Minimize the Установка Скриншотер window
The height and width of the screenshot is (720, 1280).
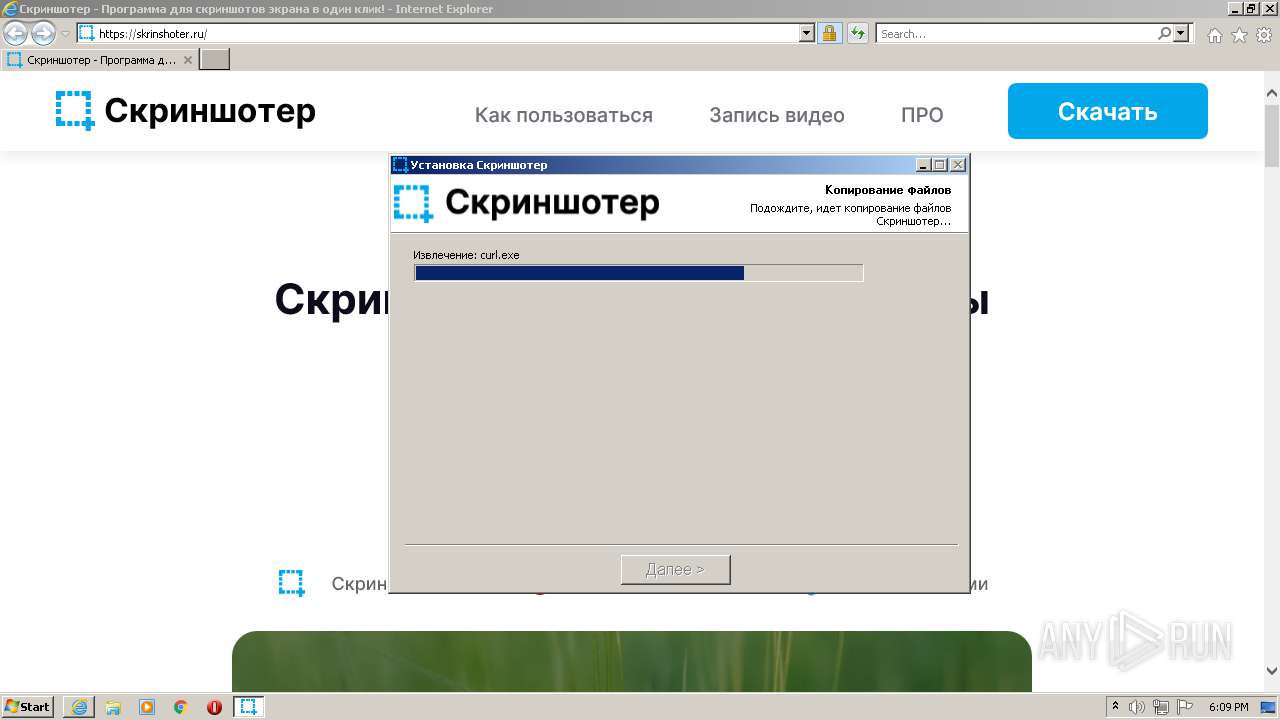point(924,165)
